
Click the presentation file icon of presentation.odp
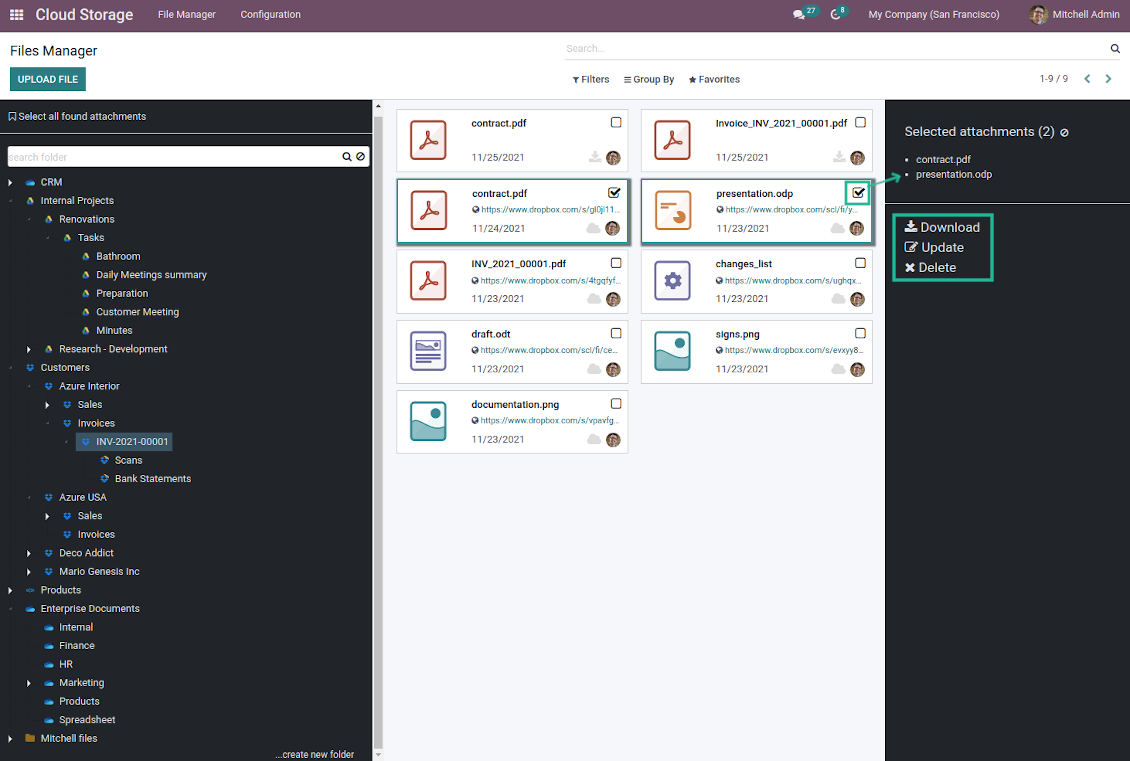(x=673, y=210)
